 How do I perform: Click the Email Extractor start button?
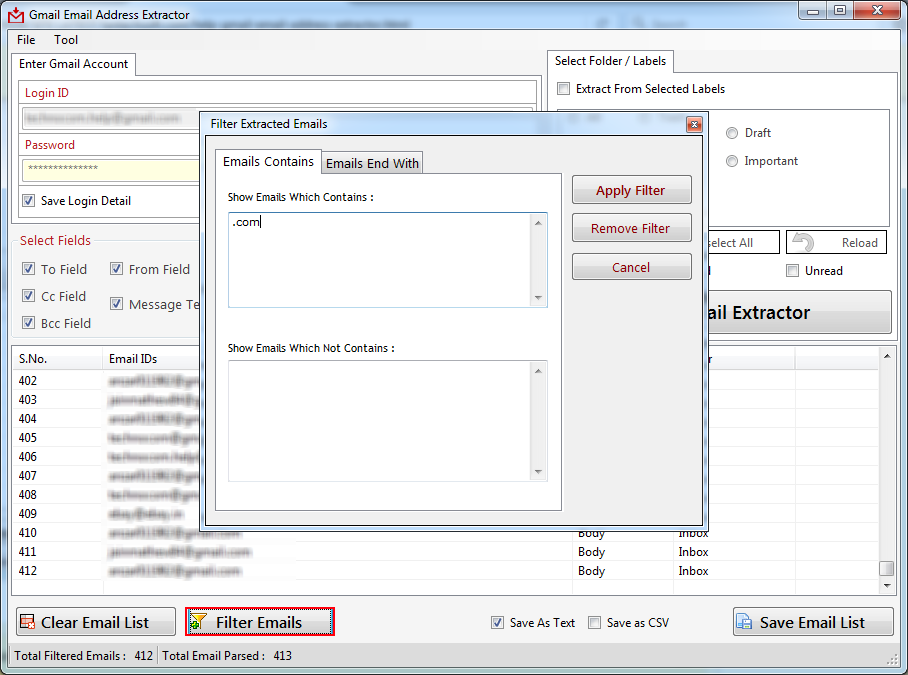click(799, 312)
